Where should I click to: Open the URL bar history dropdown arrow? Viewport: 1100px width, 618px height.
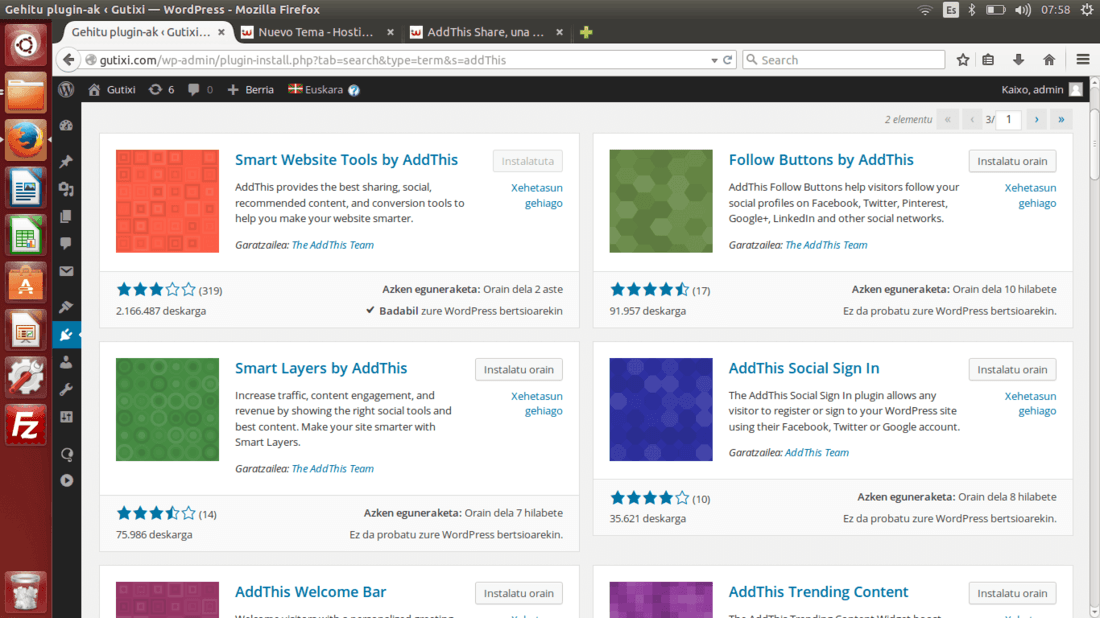tap(713, 60)
